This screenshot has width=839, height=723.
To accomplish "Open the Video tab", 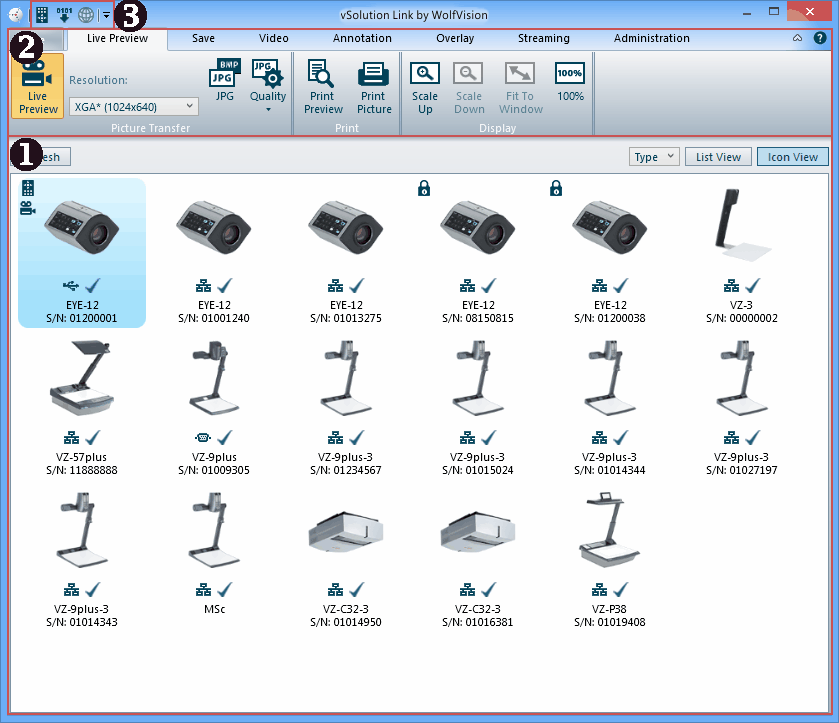I will coord(273,39).
